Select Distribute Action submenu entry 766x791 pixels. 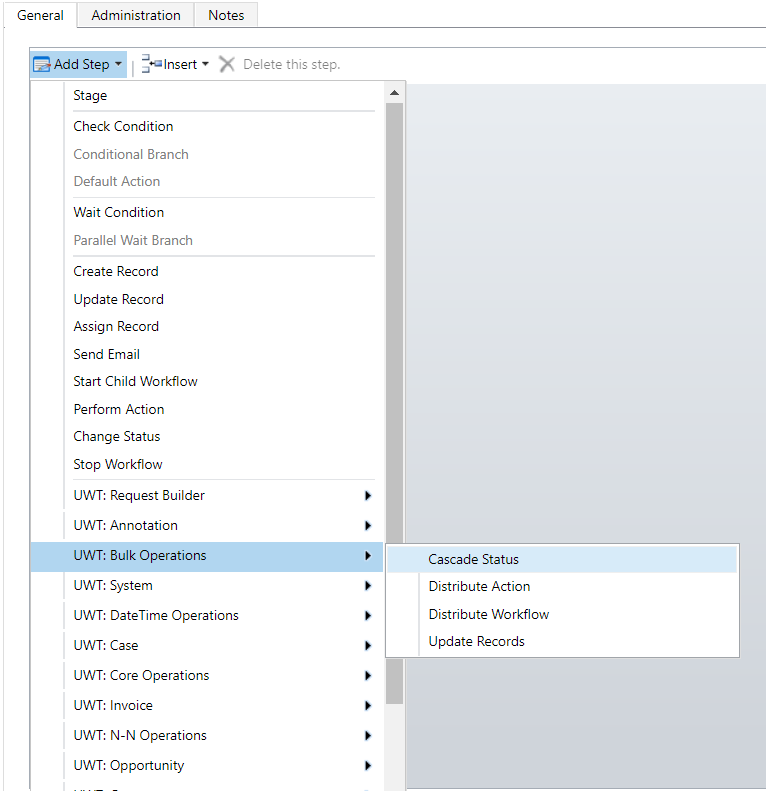tap(479, 587)
